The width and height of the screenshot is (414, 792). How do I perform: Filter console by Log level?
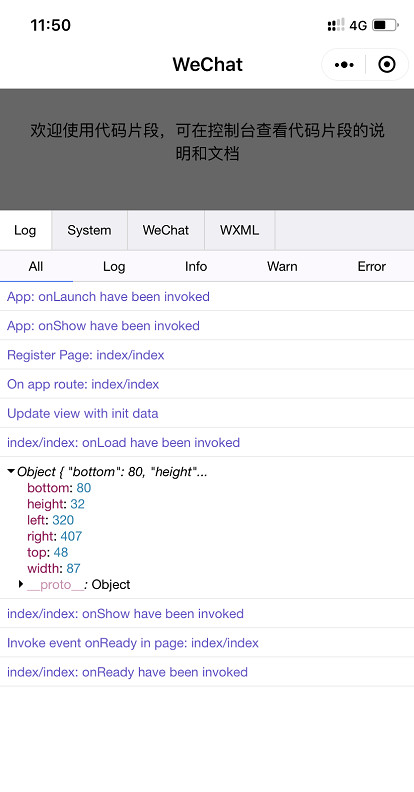[x=114, y=266]
